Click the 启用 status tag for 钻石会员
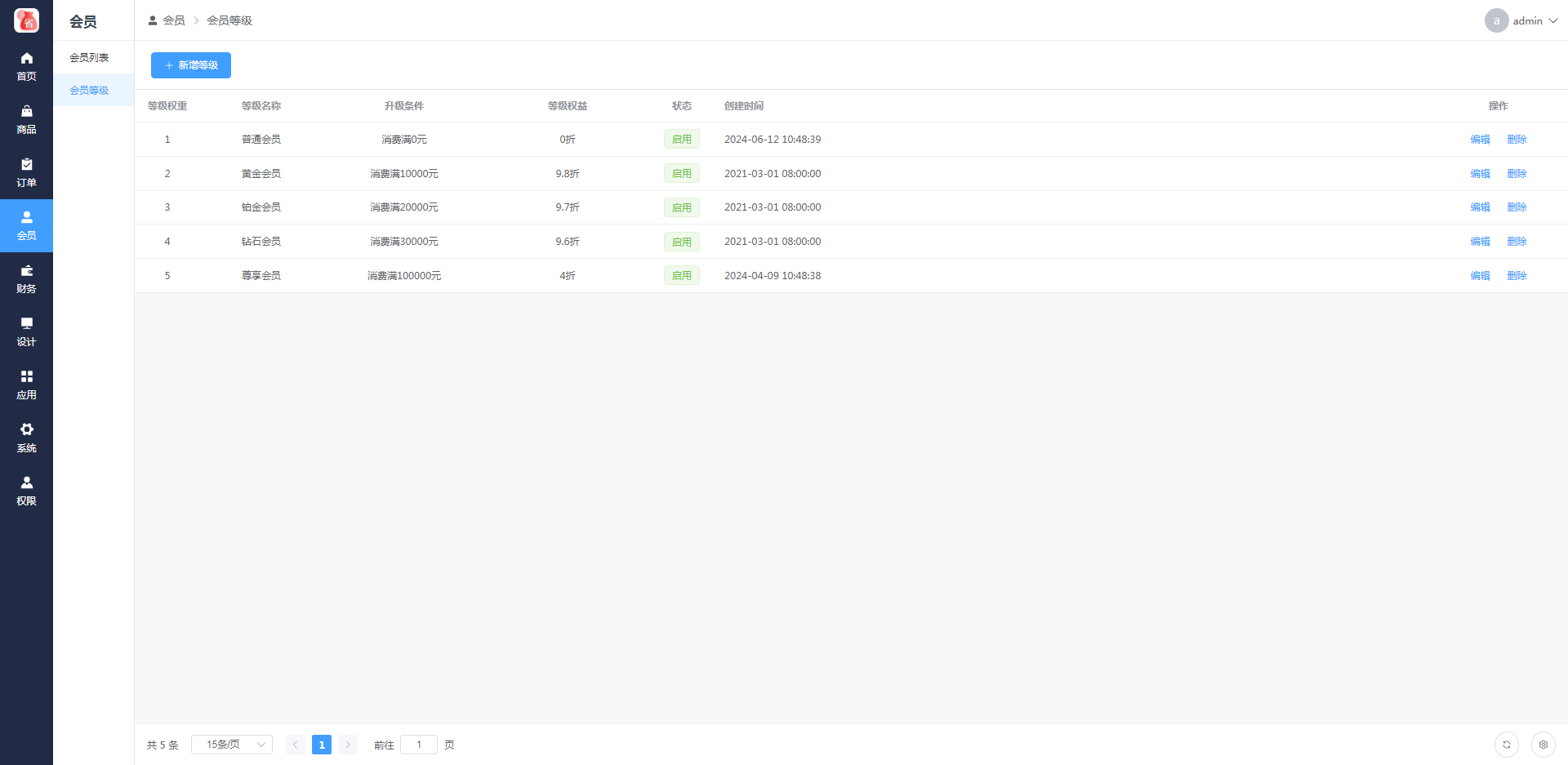The image size is (1568, 765). point(681,242)
